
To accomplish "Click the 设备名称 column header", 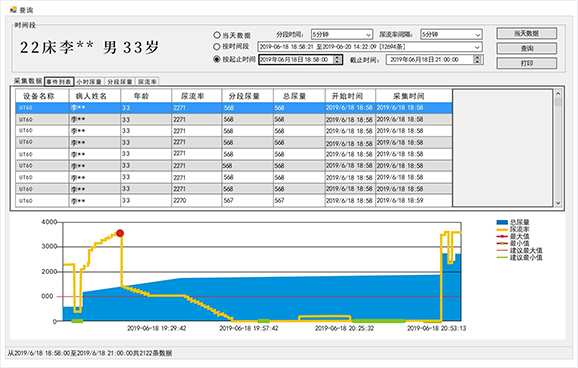I will 42,96.
